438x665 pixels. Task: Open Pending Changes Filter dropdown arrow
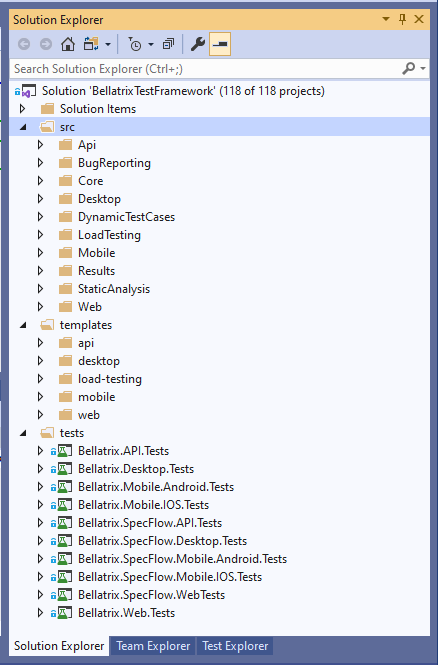(x=151, y=44)
